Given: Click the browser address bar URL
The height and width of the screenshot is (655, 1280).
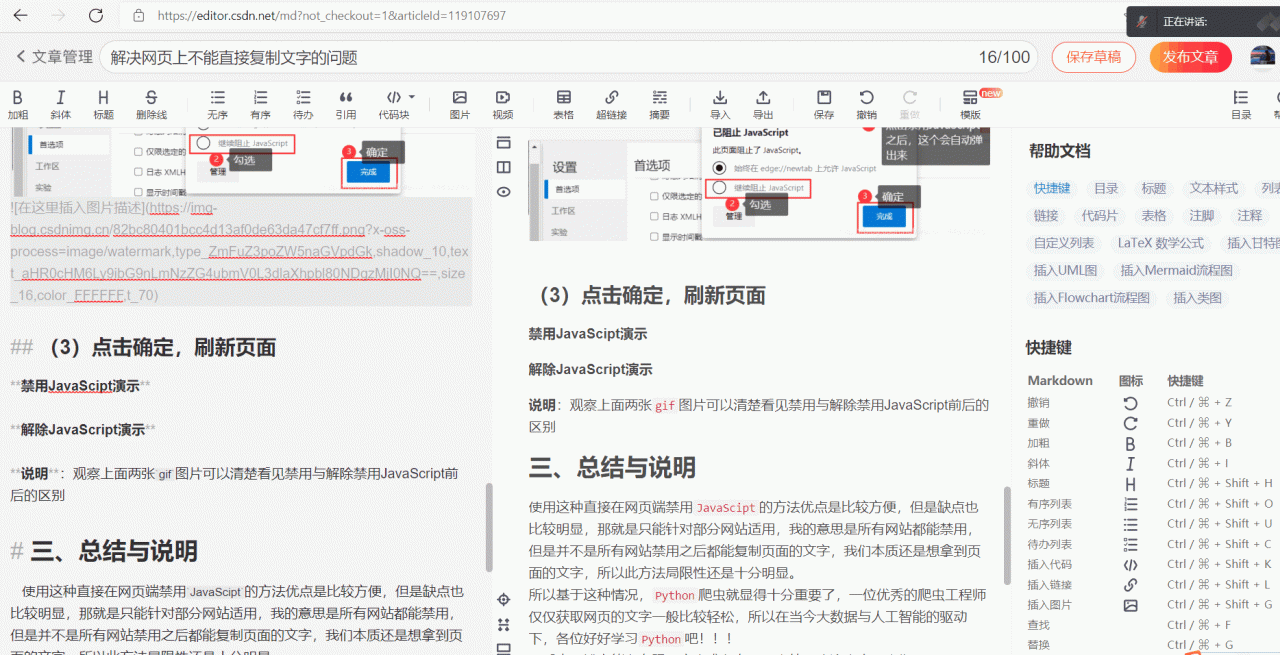Looking at the screenshot, I should [x=332, y=16].
